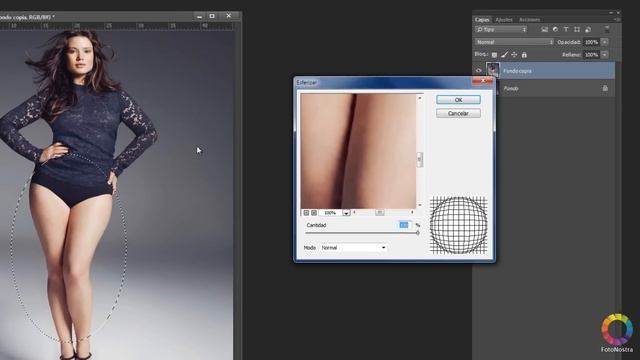Click the Opacidad 100% field
640x360 pixels.
point(591,42)
